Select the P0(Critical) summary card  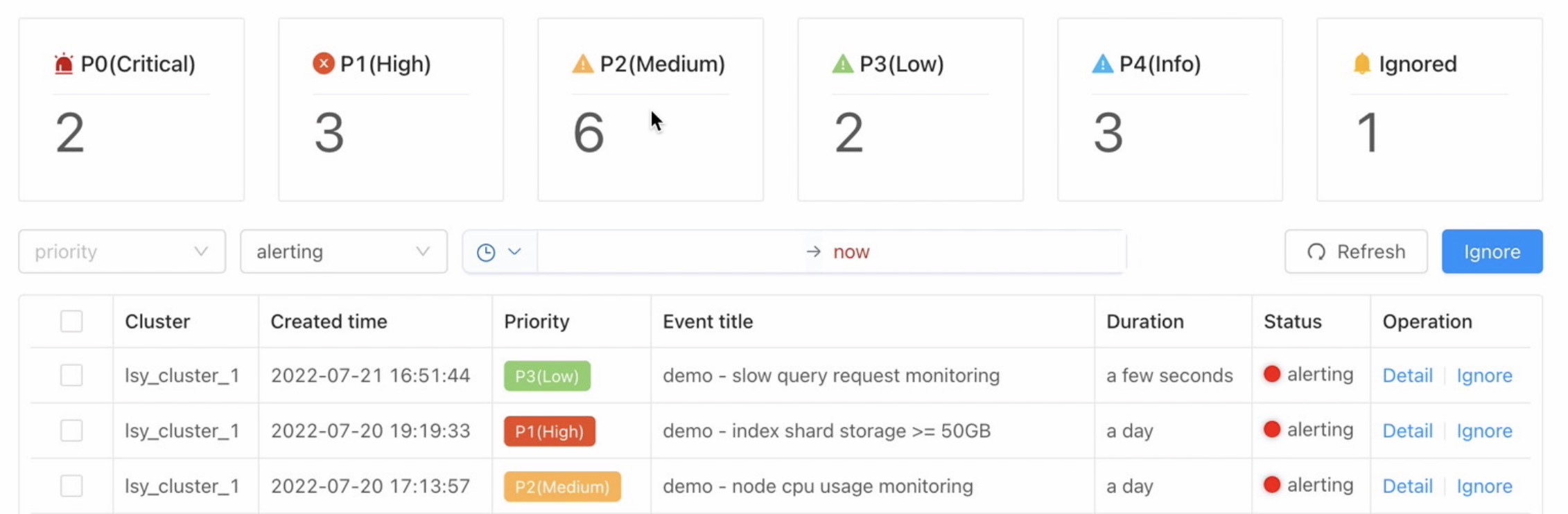tap(132, 109)
